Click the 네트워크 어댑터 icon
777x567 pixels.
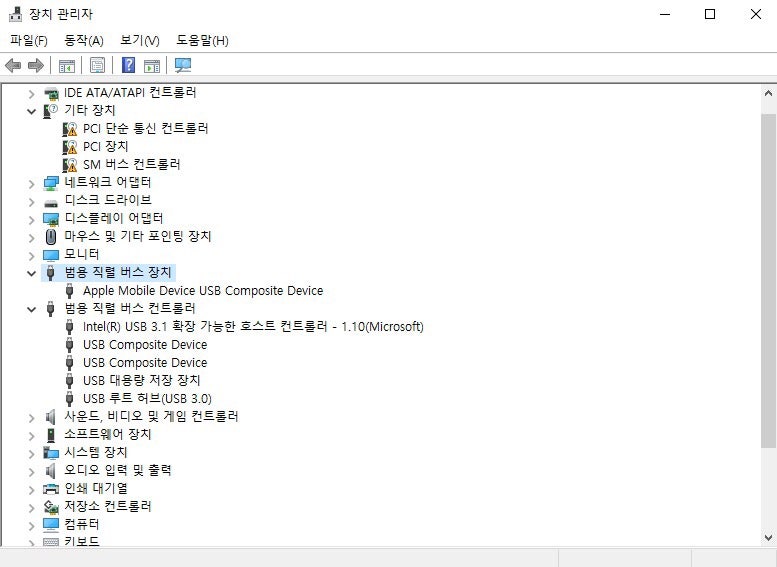pos(51,183)
